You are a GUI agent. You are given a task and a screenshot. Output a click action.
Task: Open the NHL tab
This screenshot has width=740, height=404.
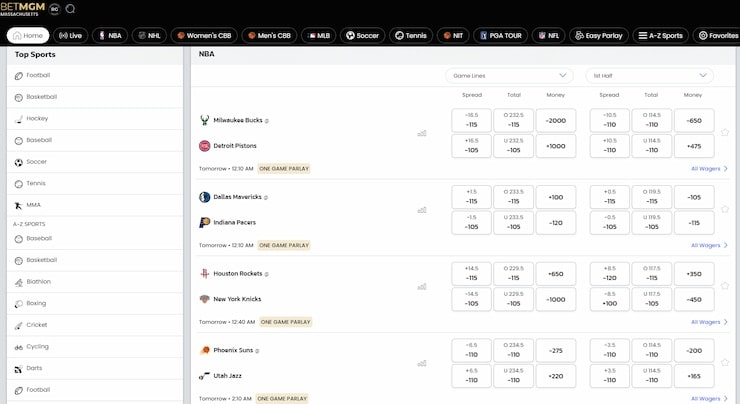pyautogui.click(x=149, y=35)
